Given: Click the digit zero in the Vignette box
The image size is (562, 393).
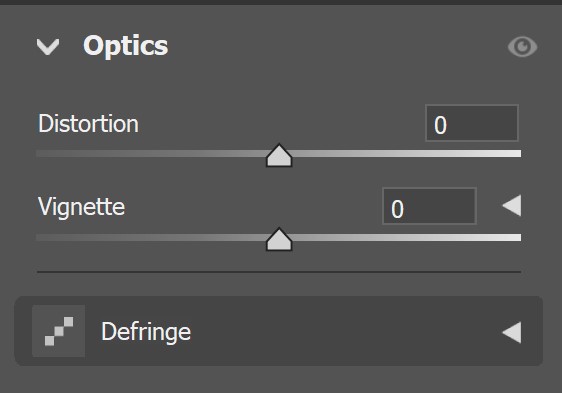Looking at the screenshot, I should pyautogui.click(x=397, y=209).
